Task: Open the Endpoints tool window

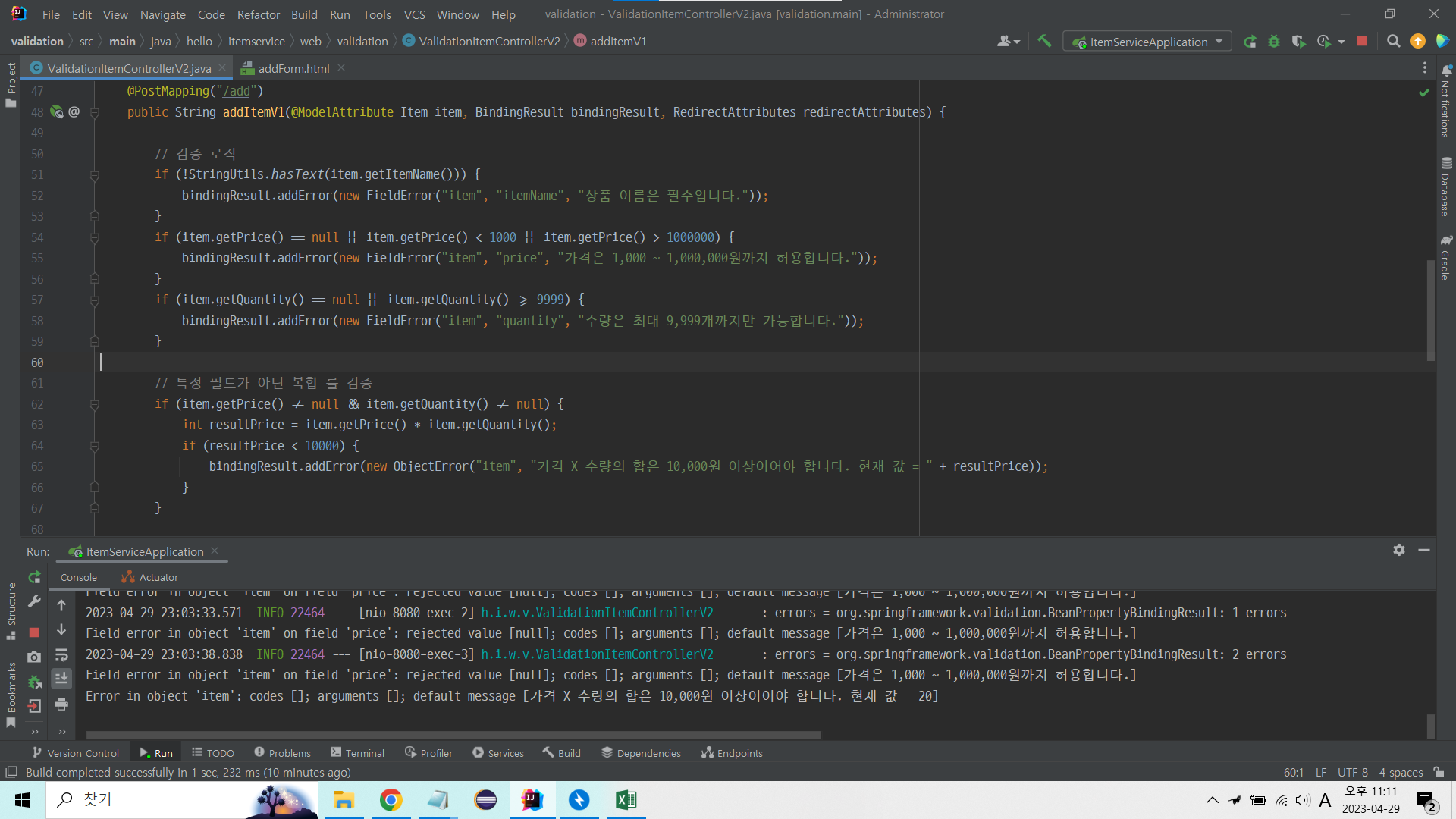Action: (732, 753)
